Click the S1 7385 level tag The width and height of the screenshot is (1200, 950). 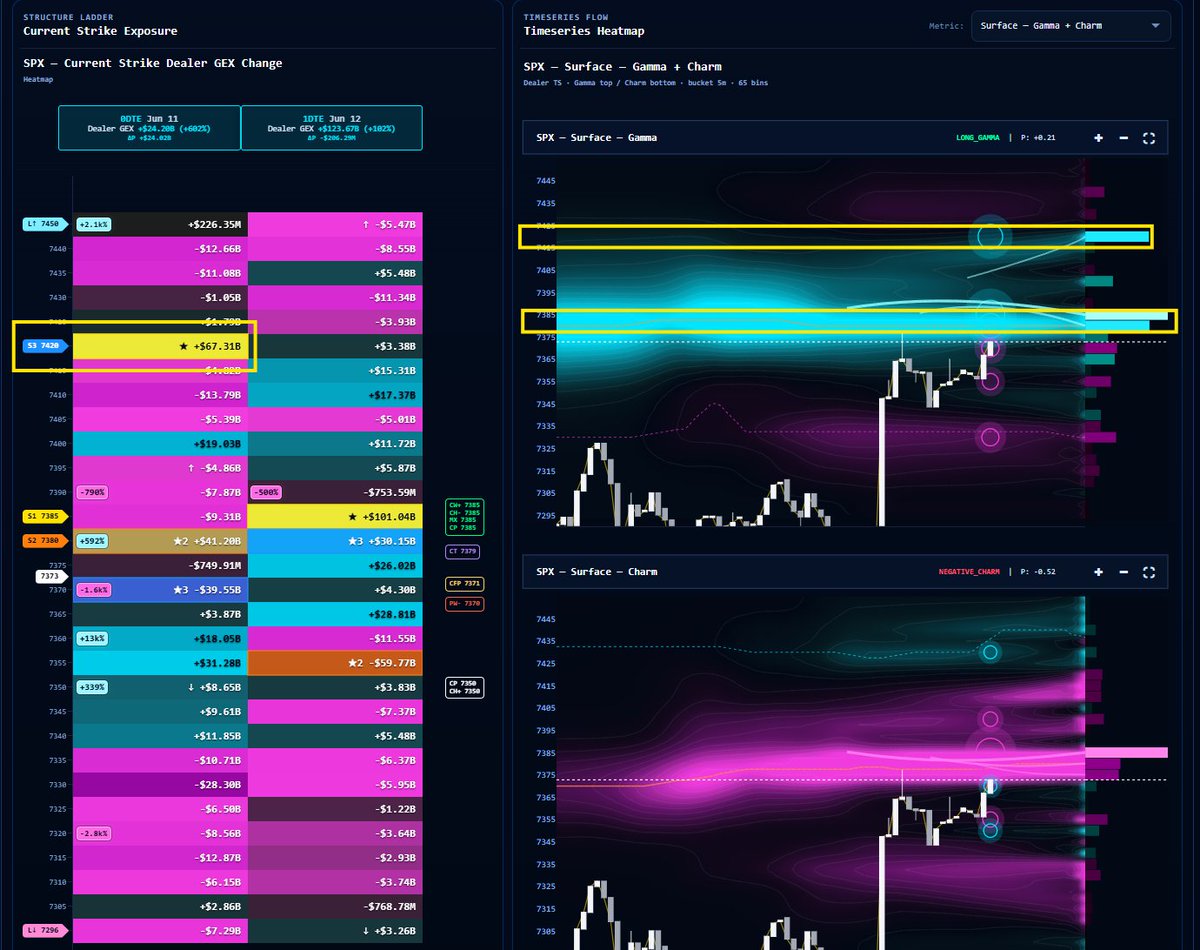pyautogui.click(x=44, y=517)
